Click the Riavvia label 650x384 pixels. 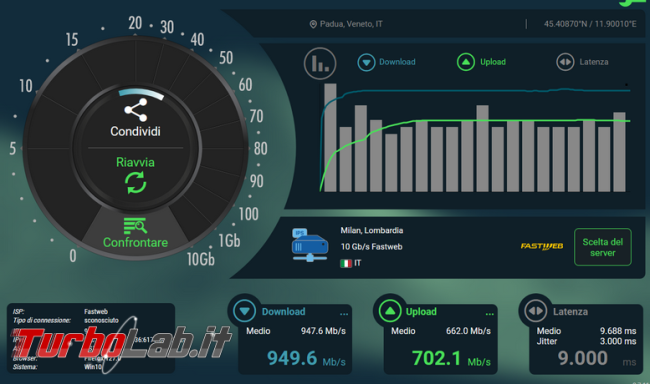[x=135, y=162]
